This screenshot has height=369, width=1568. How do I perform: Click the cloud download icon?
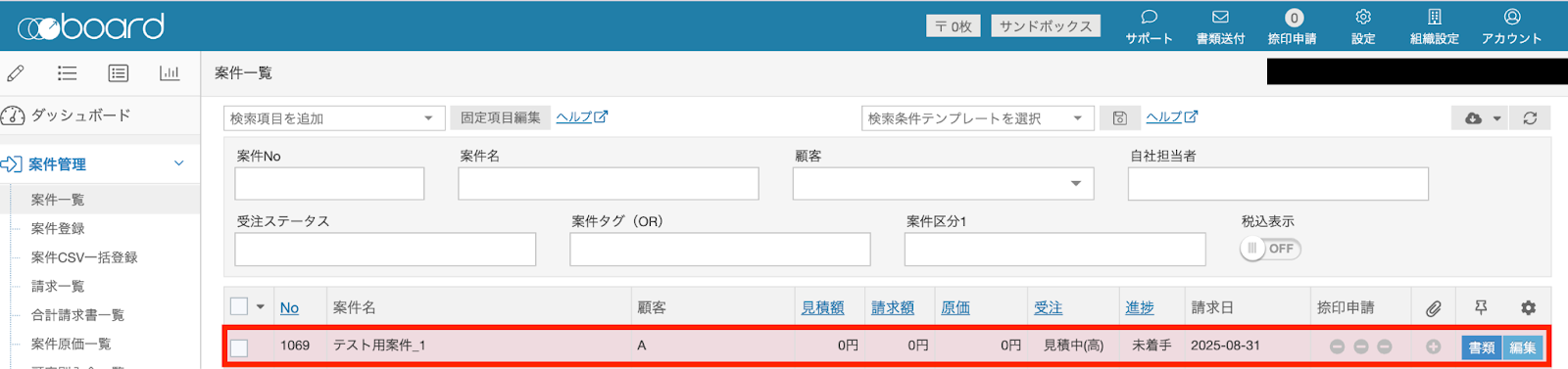(x=1473, y=118)
